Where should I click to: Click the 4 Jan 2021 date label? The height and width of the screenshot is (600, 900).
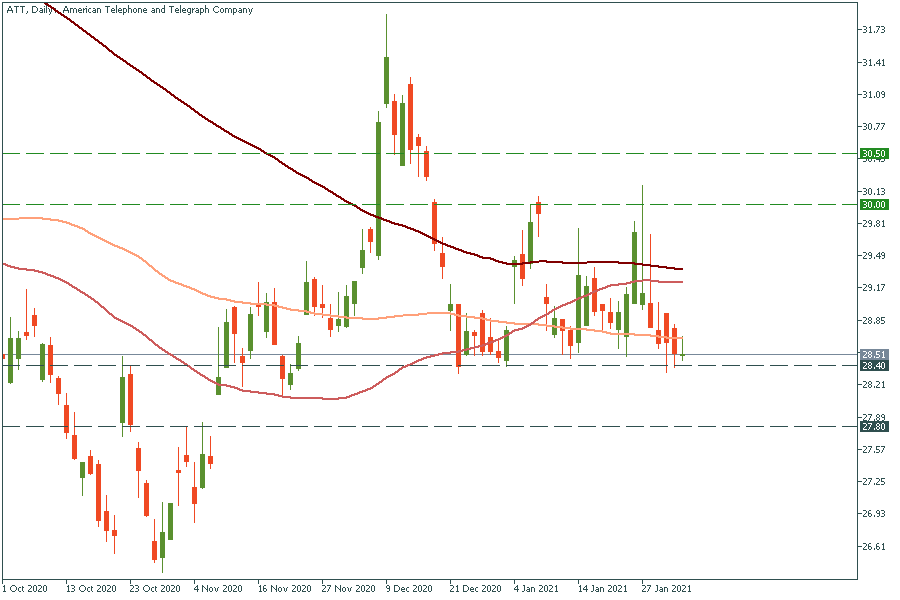point(537,589)
